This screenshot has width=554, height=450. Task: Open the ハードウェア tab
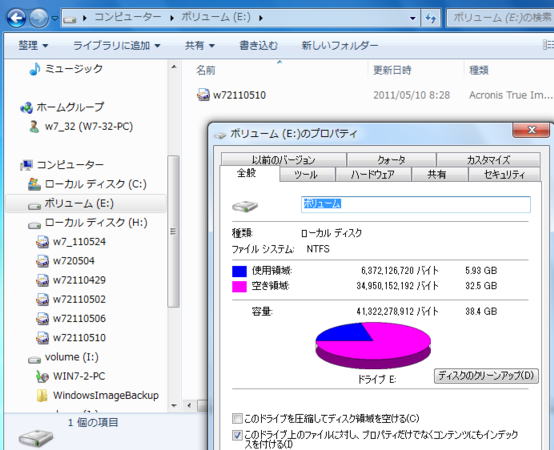tap(373, 174)
